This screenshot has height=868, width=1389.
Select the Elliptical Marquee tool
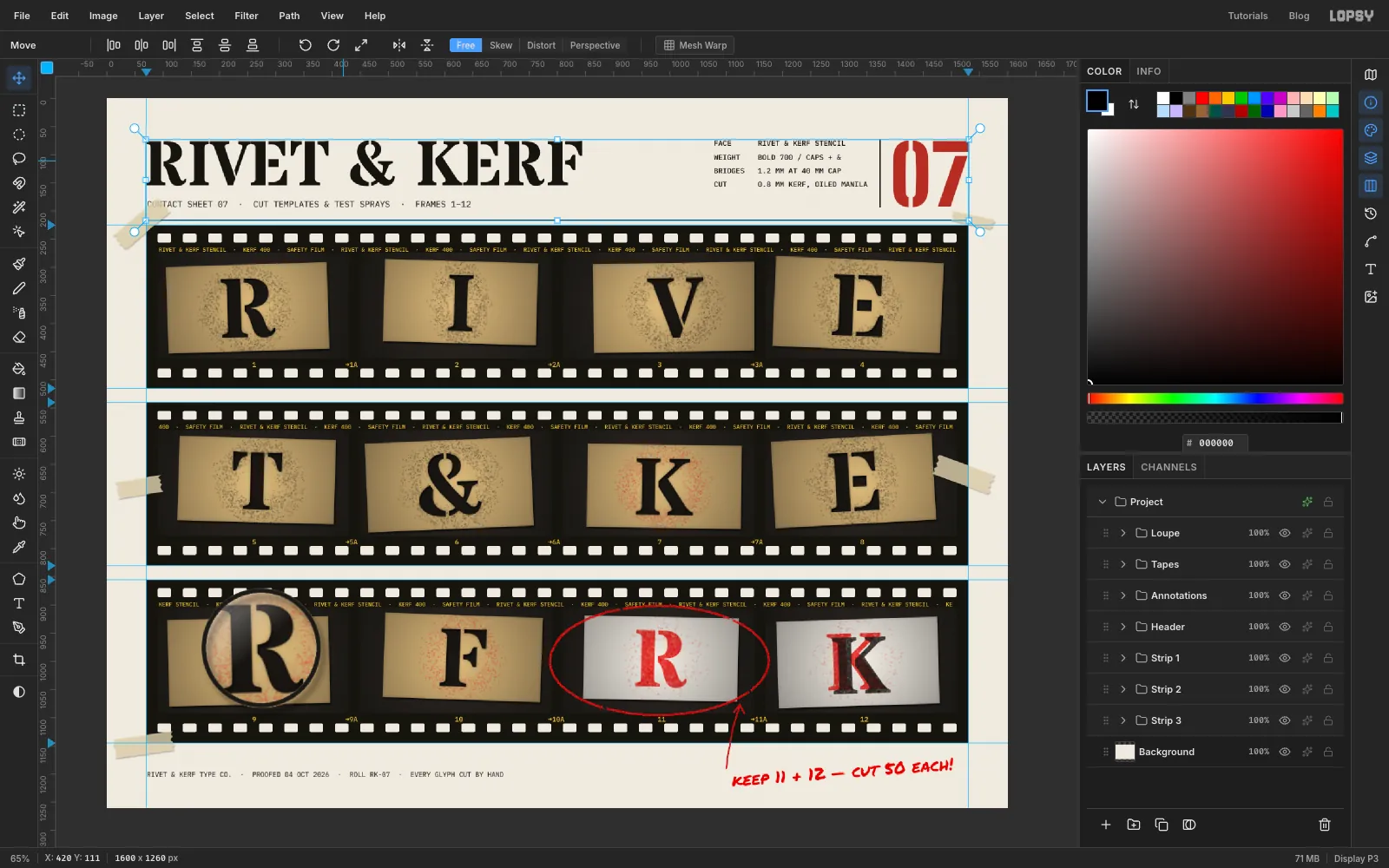point(19,135)
